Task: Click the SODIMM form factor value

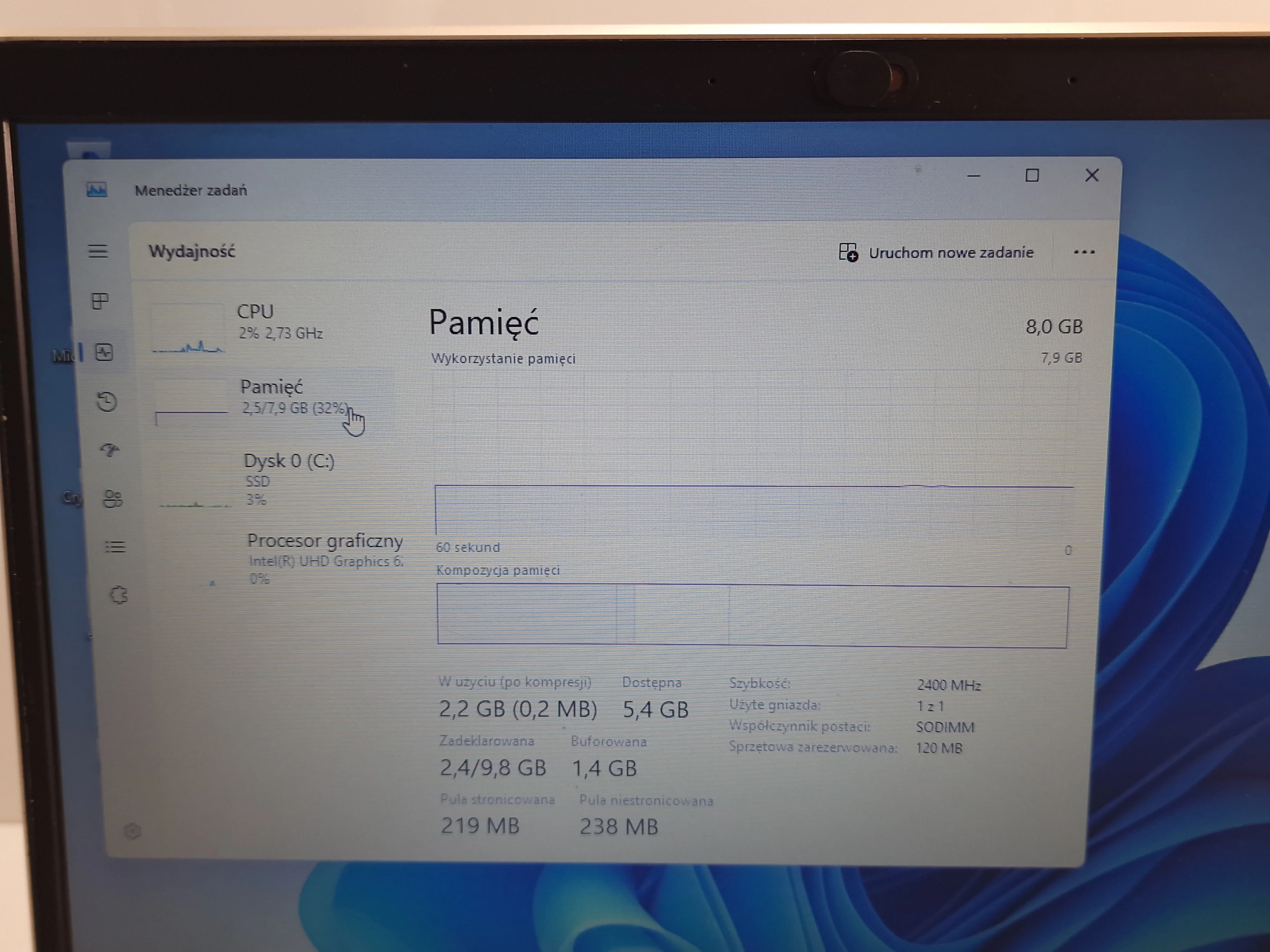Action: 945,727
